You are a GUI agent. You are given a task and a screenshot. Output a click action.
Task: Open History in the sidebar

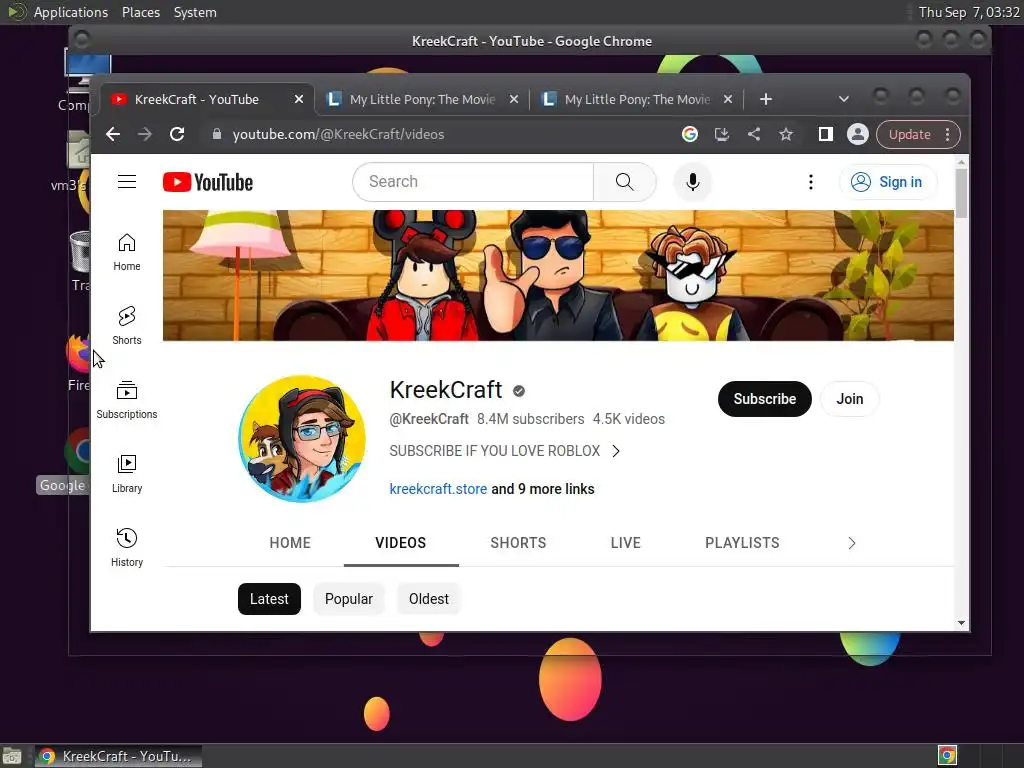pos(127,548)
